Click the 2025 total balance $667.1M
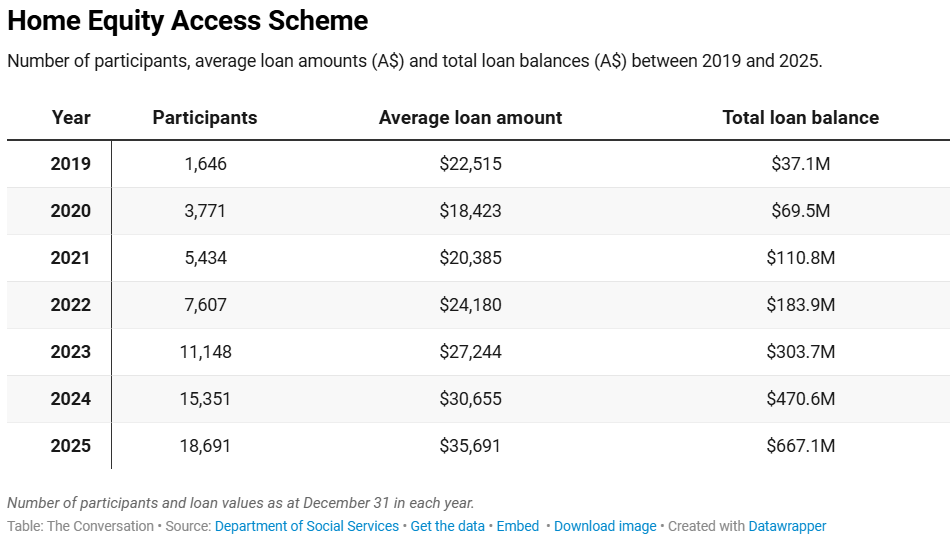Screen dimensions: 952x542 [x=800, y=446]
